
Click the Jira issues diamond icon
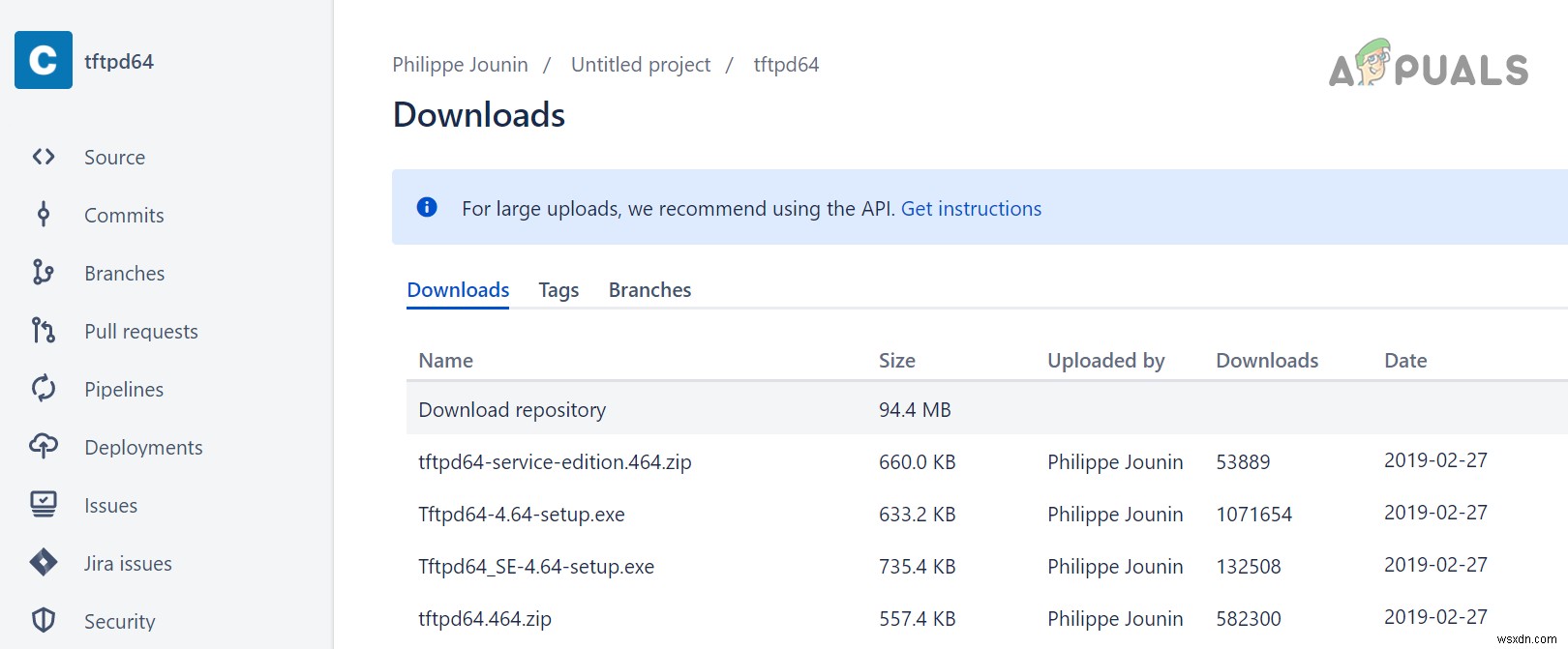coord(44,562)
